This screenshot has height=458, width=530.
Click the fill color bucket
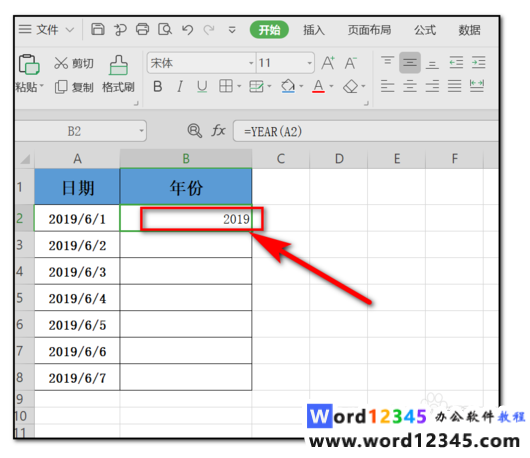pos(288,86)
